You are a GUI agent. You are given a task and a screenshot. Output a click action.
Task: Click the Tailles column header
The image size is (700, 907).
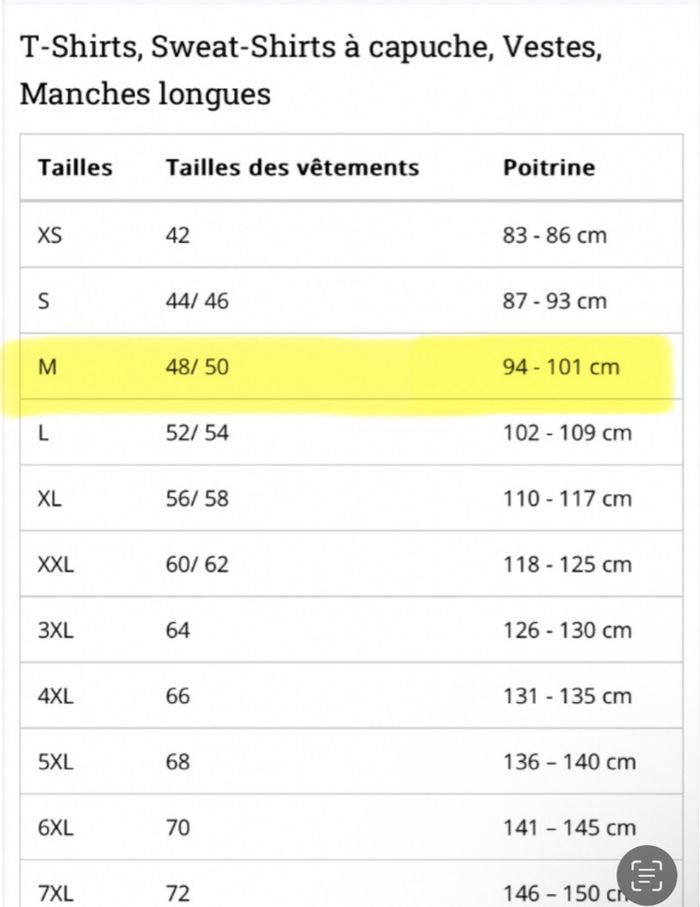tap(75, 168)
